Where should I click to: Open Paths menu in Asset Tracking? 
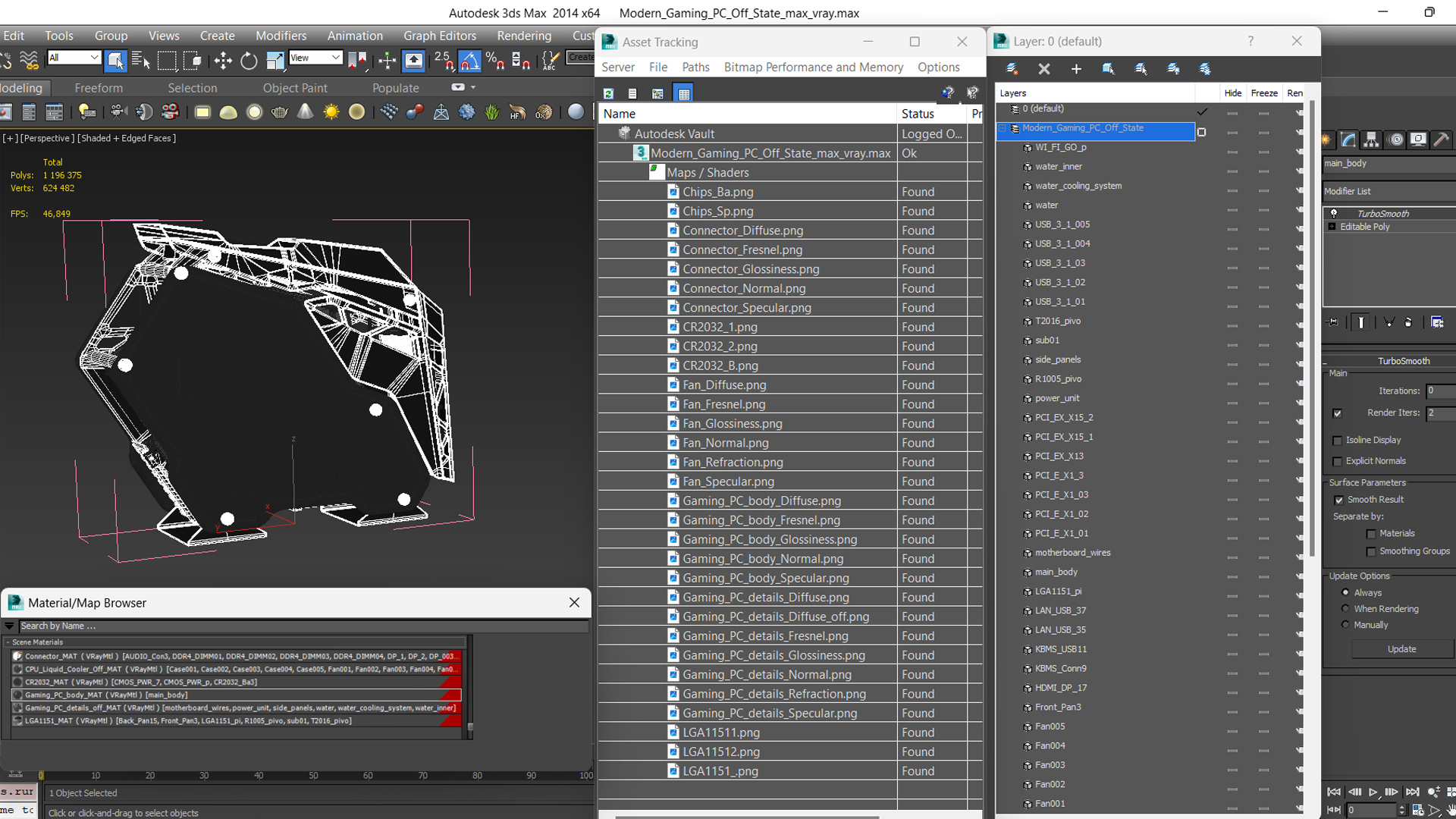pos(695,67)
